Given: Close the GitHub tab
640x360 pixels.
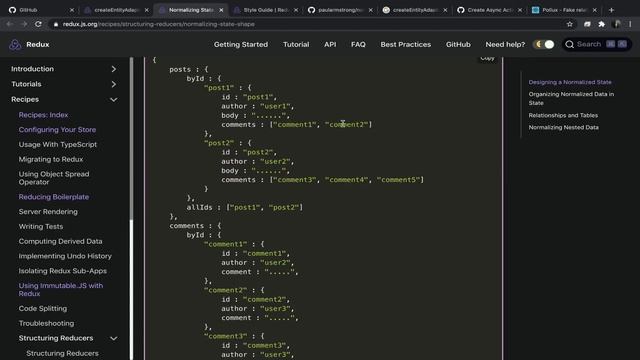Looking at the screenshot, I should [72, 10].
